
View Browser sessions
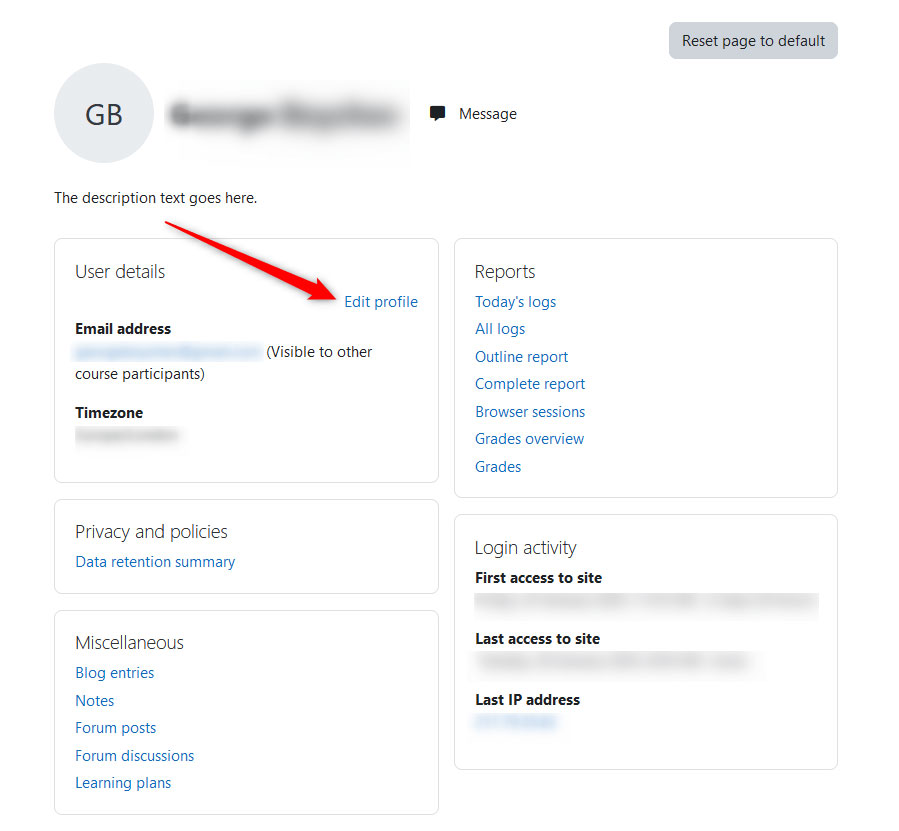pos(530,411)
